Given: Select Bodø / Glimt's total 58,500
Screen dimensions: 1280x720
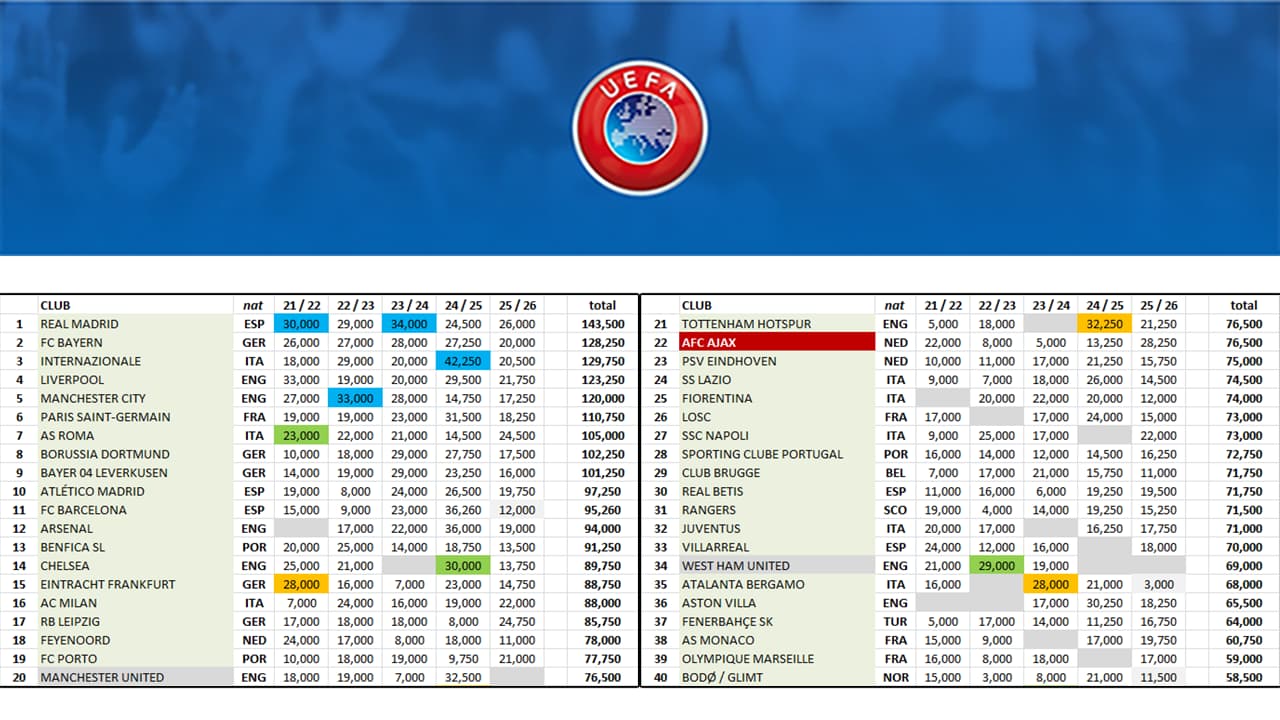Looking at the screenshot, I should (1244, 677).
